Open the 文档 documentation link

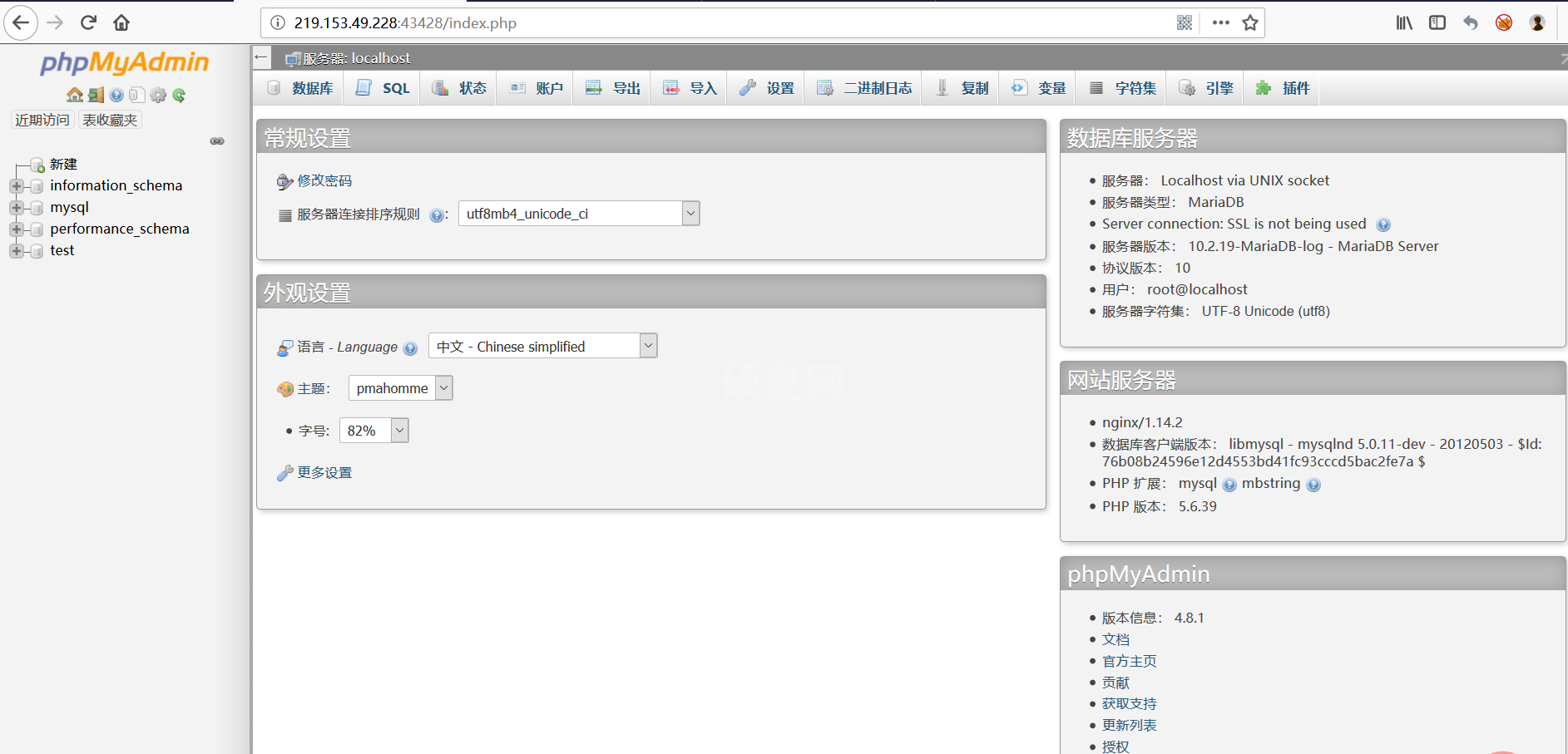(1115, 639)
